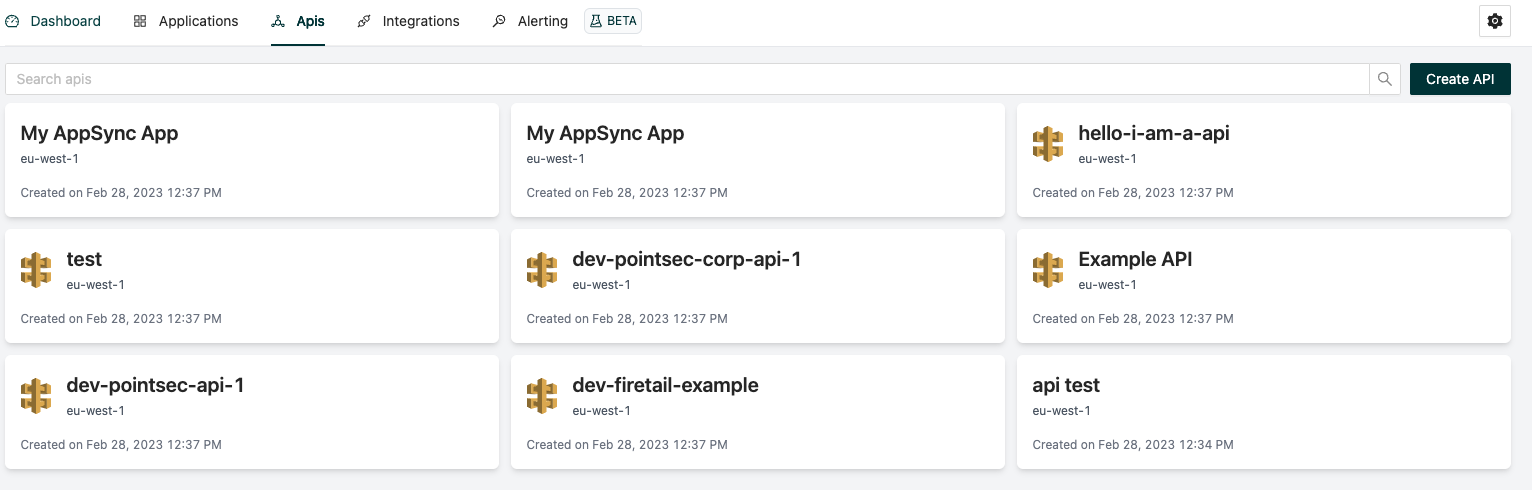This screenshot has width=1532, height=490.
Task: Click the settings gear icon
Action: (1494, 21)
